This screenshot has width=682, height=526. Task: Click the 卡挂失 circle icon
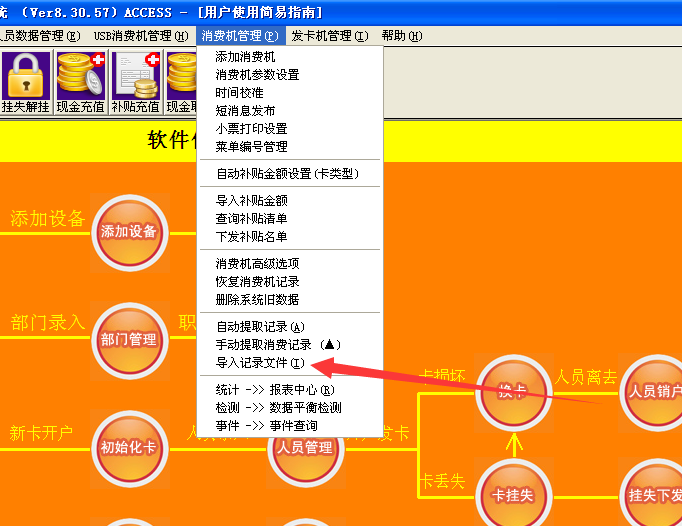pyautogui.click(x=513, y=496)
